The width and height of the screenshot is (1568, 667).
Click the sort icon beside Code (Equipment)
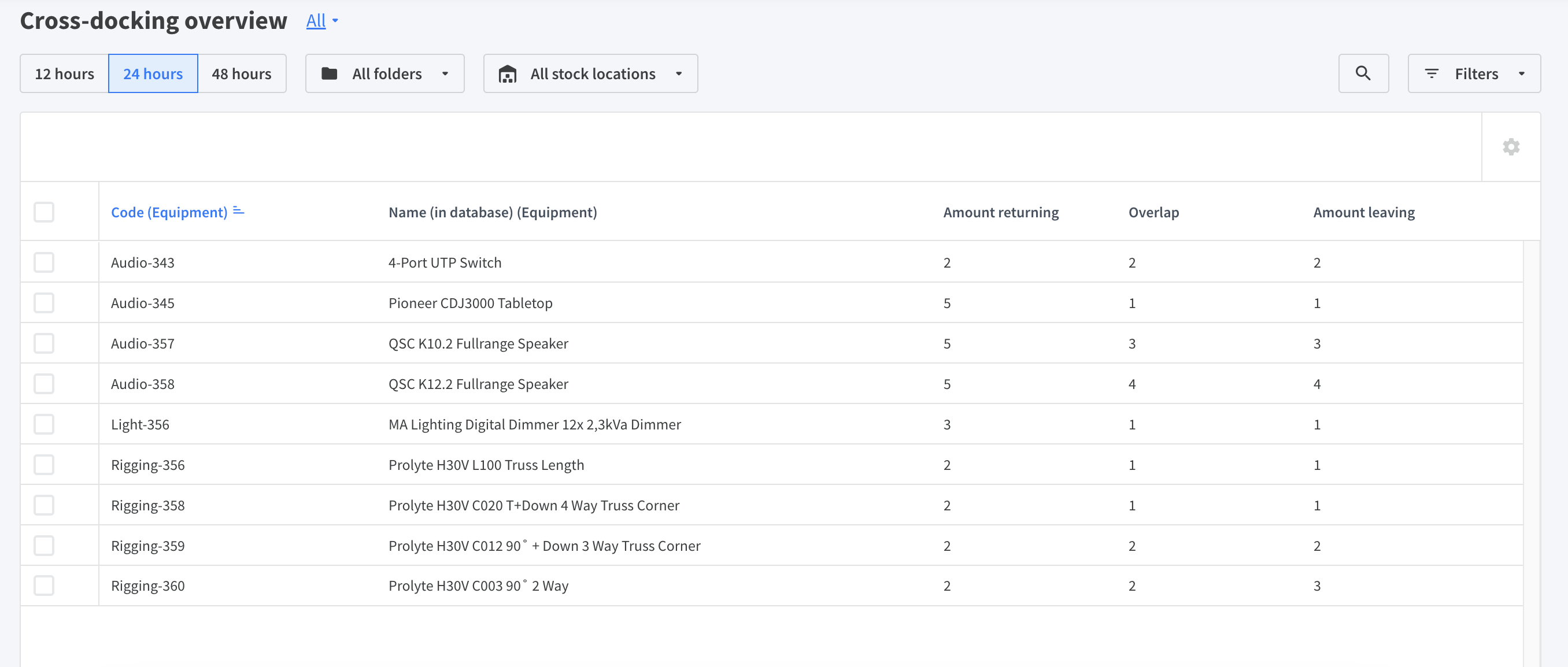click(239, 211)
